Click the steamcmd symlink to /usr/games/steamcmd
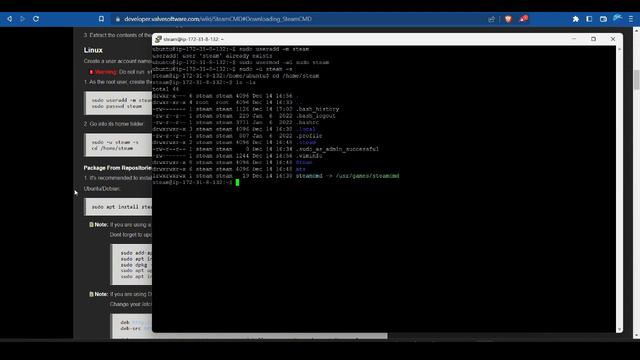The image size is (640, 360). tap(347, 176)
